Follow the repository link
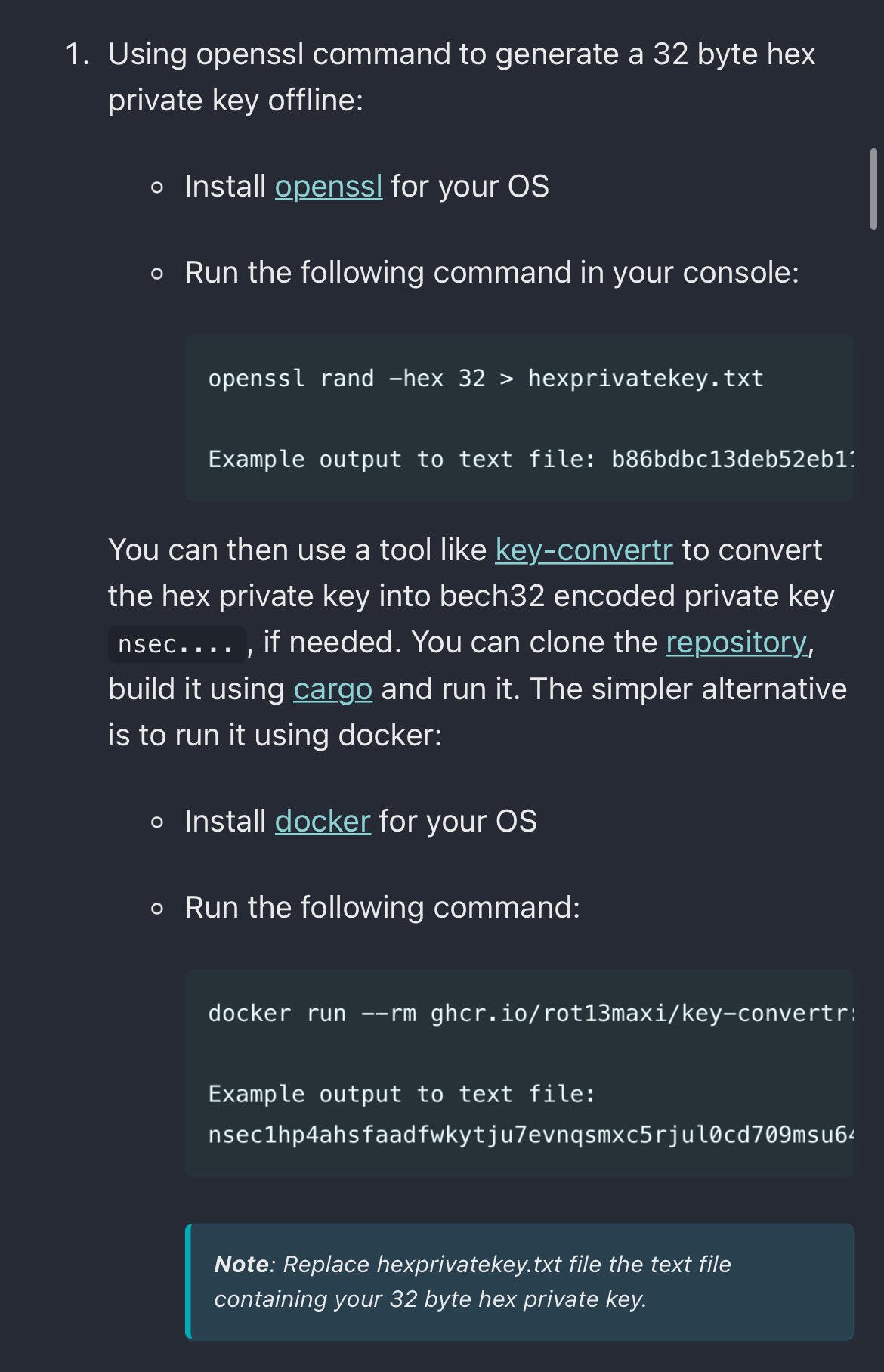Image resolution: width=884 pixels, height=1372 pixels. pos(737,643)
